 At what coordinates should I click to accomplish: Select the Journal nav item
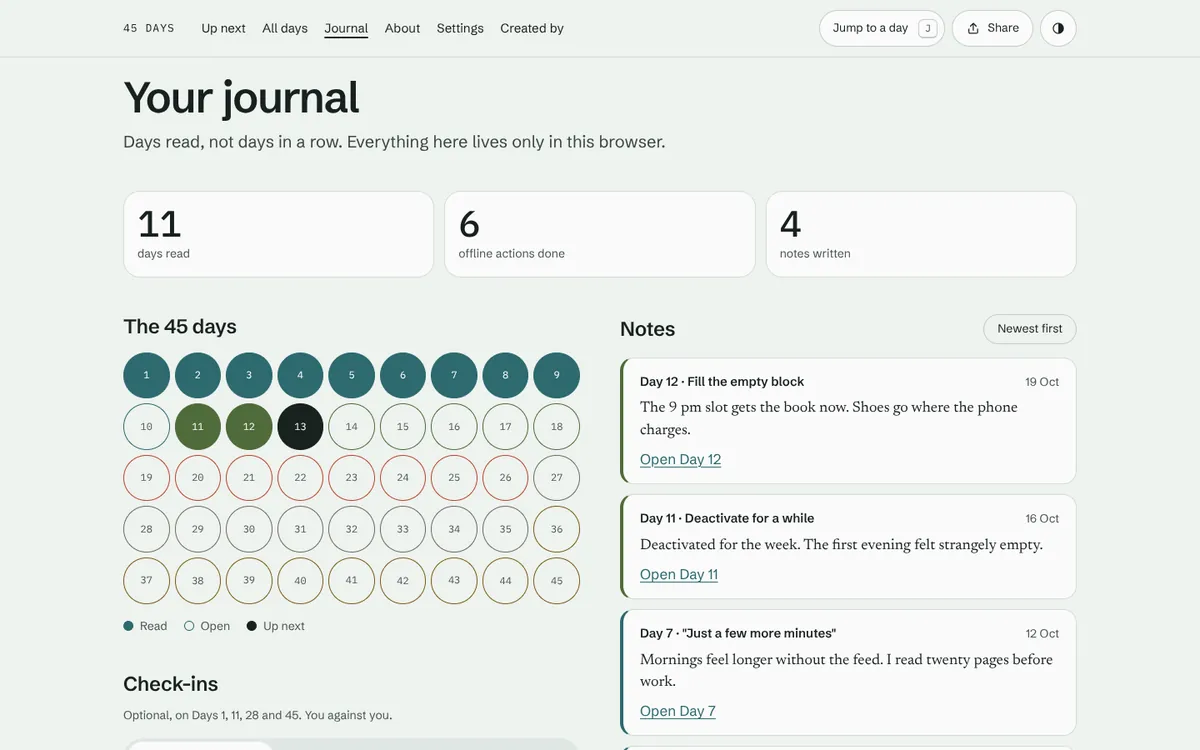(346, 28)
